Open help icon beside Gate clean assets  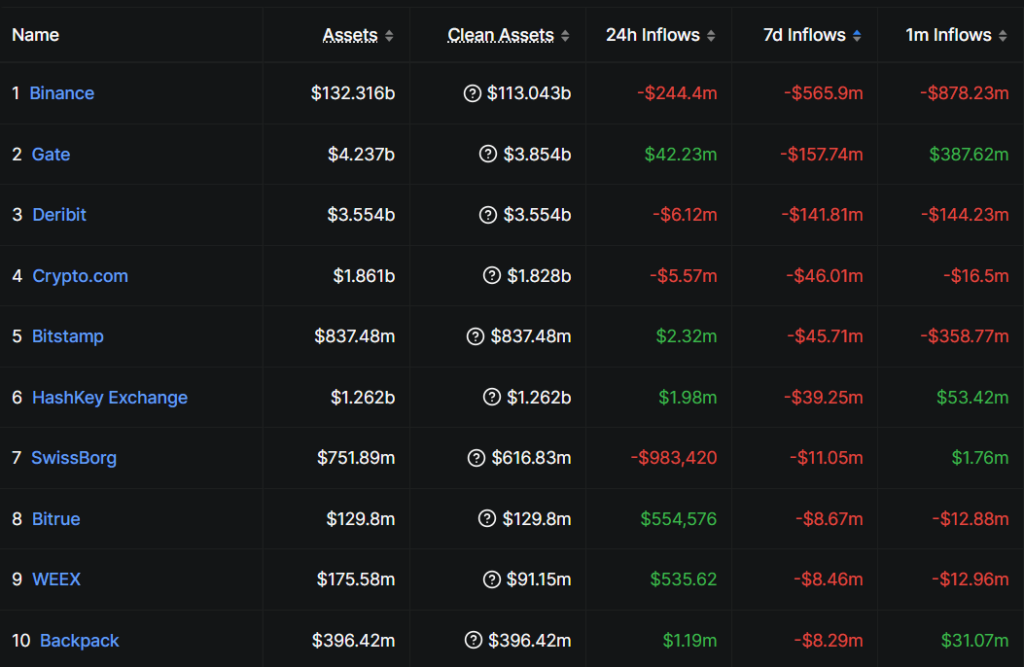tap(488, 154)
